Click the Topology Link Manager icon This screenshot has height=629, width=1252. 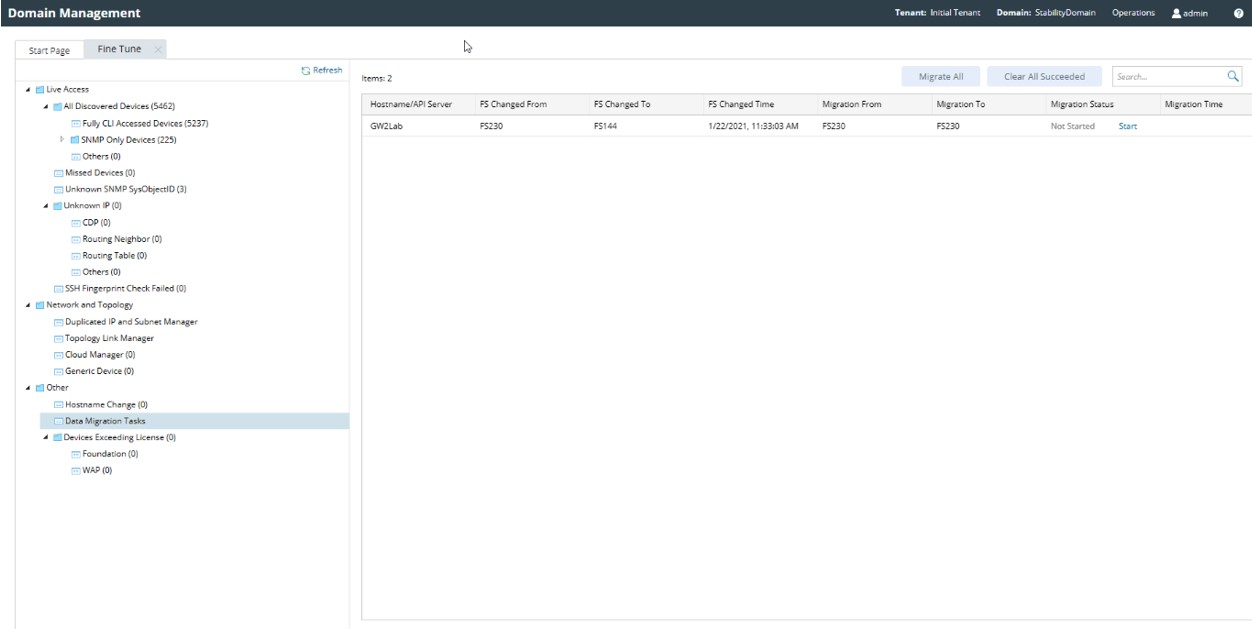coord(58,338)
